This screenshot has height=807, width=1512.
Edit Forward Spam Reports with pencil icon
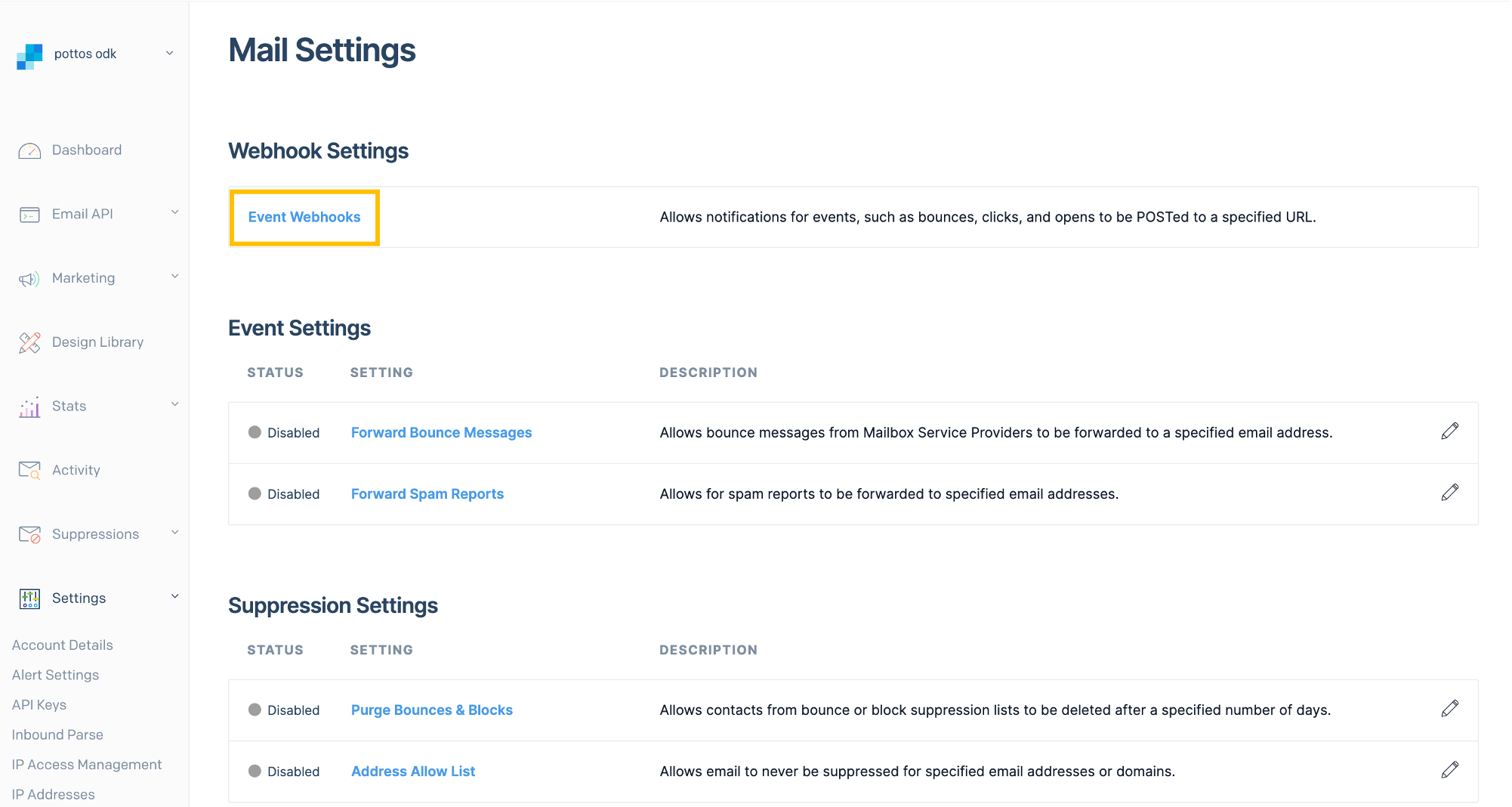[1449, 493]
